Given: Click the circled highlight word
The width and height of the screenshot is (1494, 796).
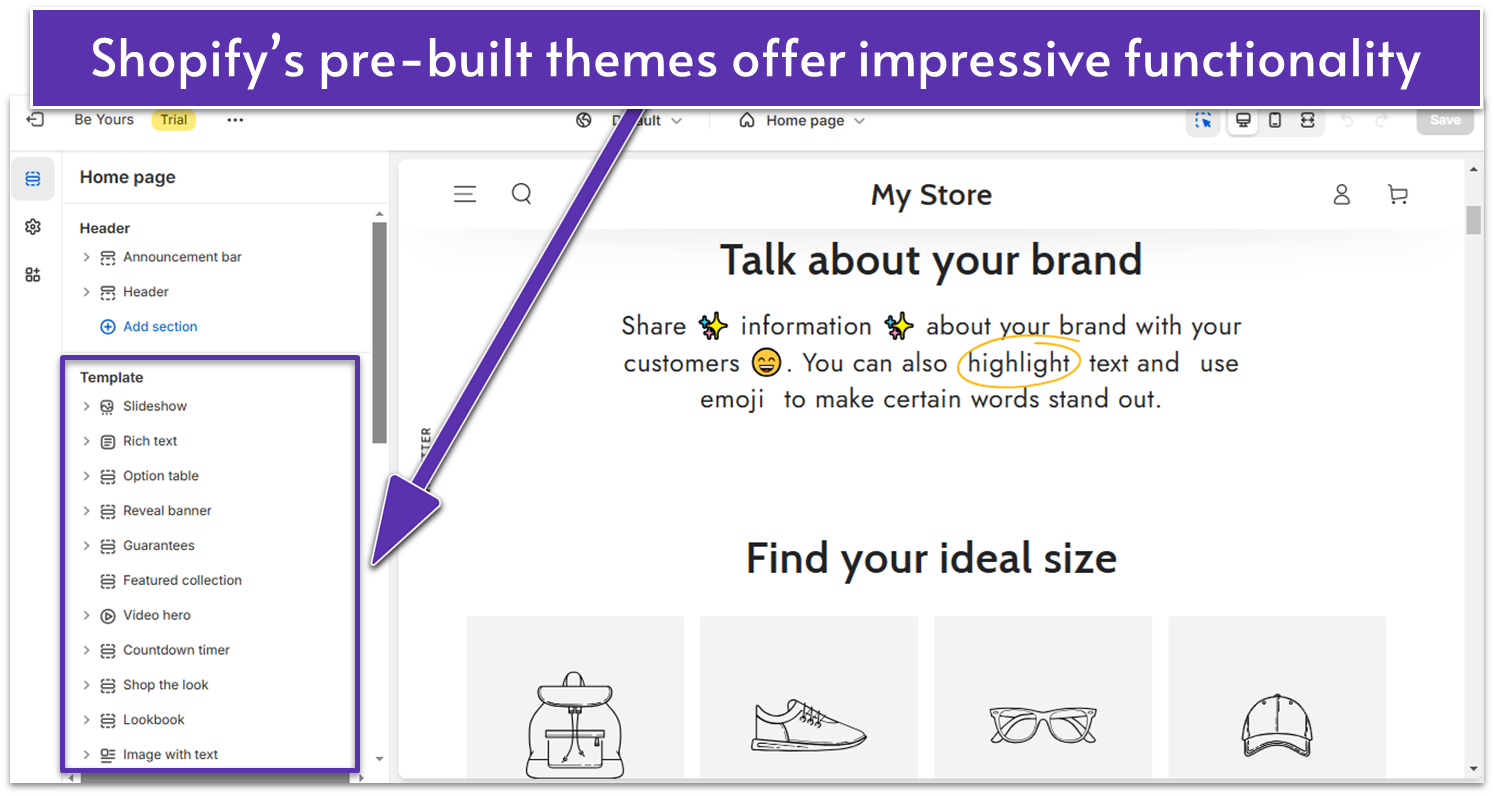Looking at the screenshot, I should 1019,363.
